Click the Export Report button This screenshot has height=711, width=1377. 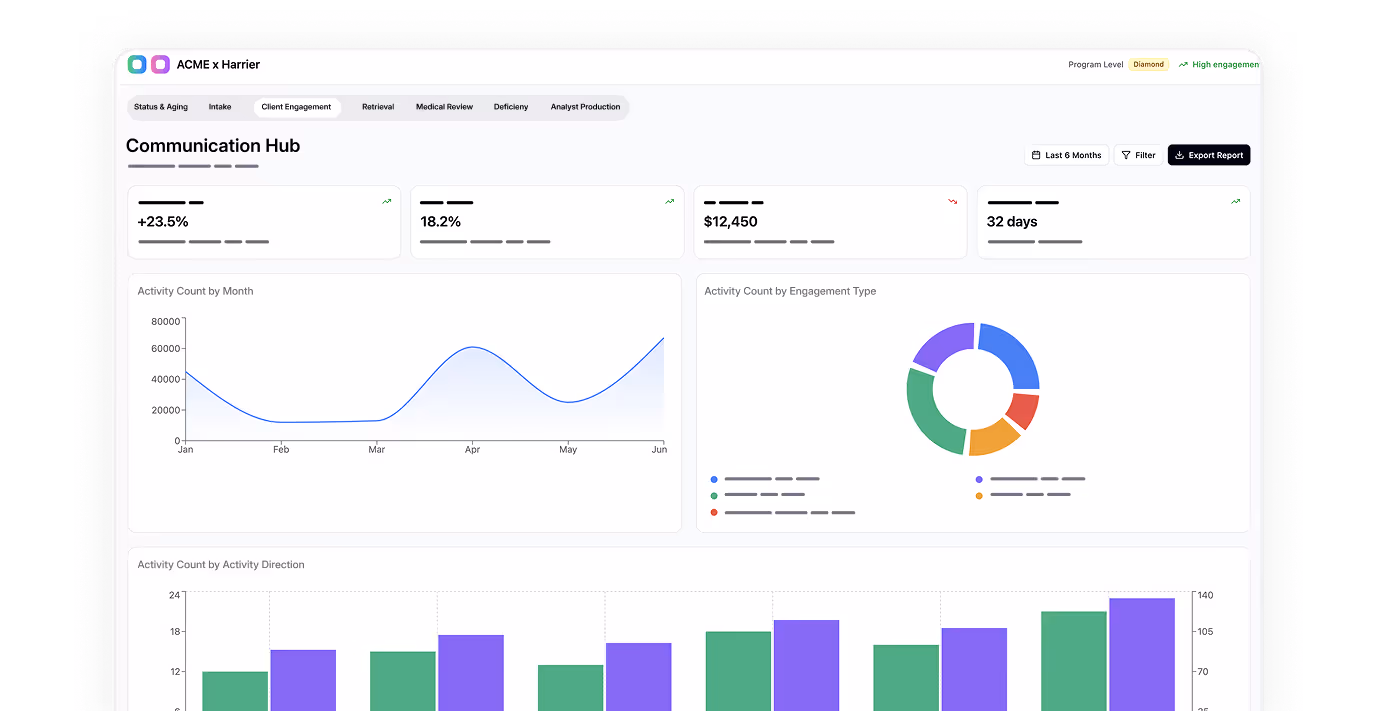(x=1208, y=155)
